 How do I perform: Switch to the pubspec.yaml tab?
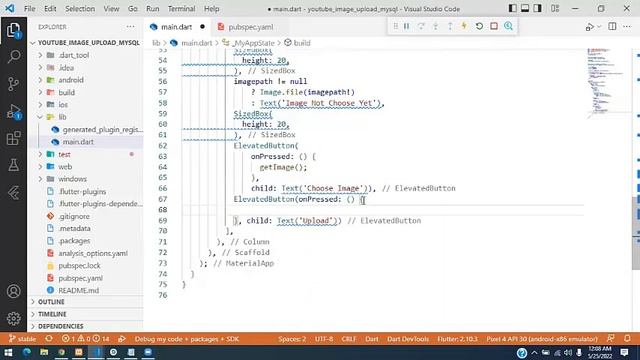click(x=251, y=27)
